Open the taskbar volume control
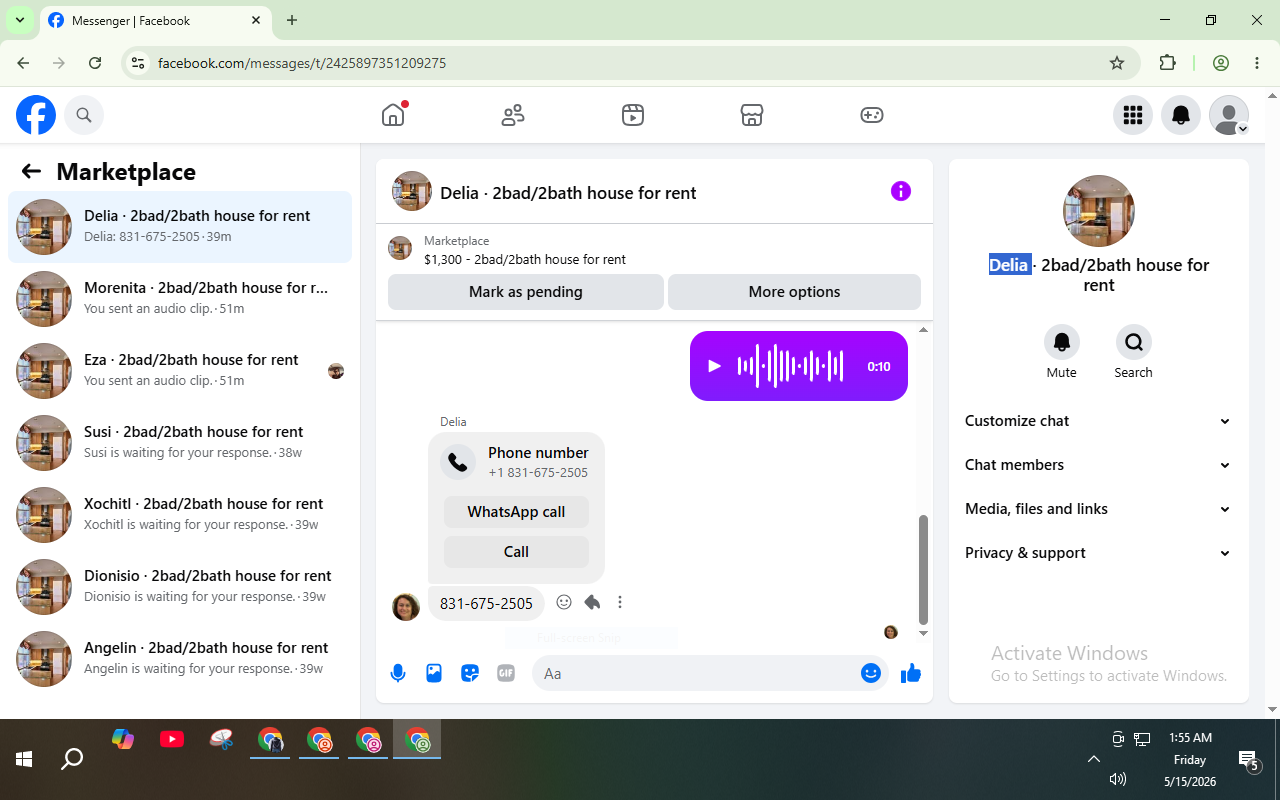 (1118, 779)
